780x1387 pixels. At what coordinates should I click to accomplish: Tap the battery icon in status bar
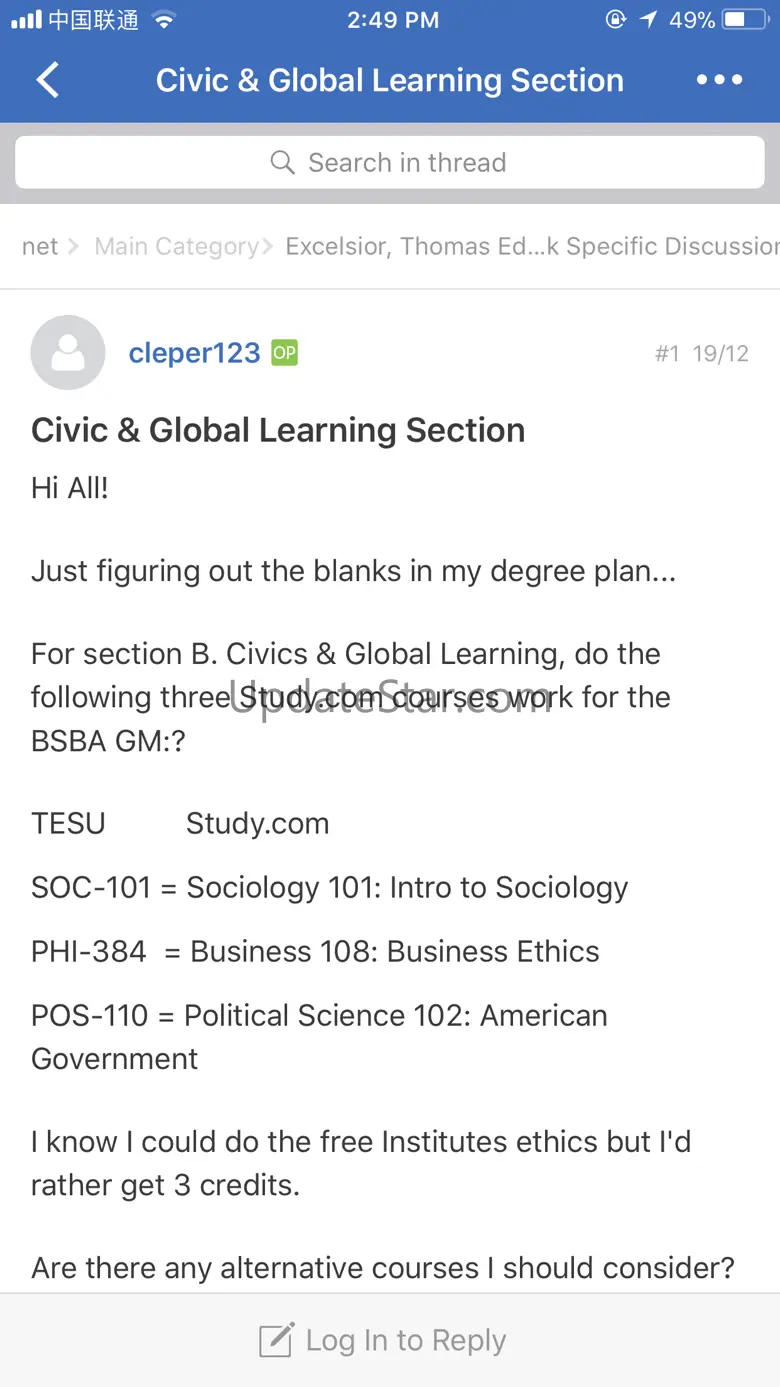click(x=747, y=20)
